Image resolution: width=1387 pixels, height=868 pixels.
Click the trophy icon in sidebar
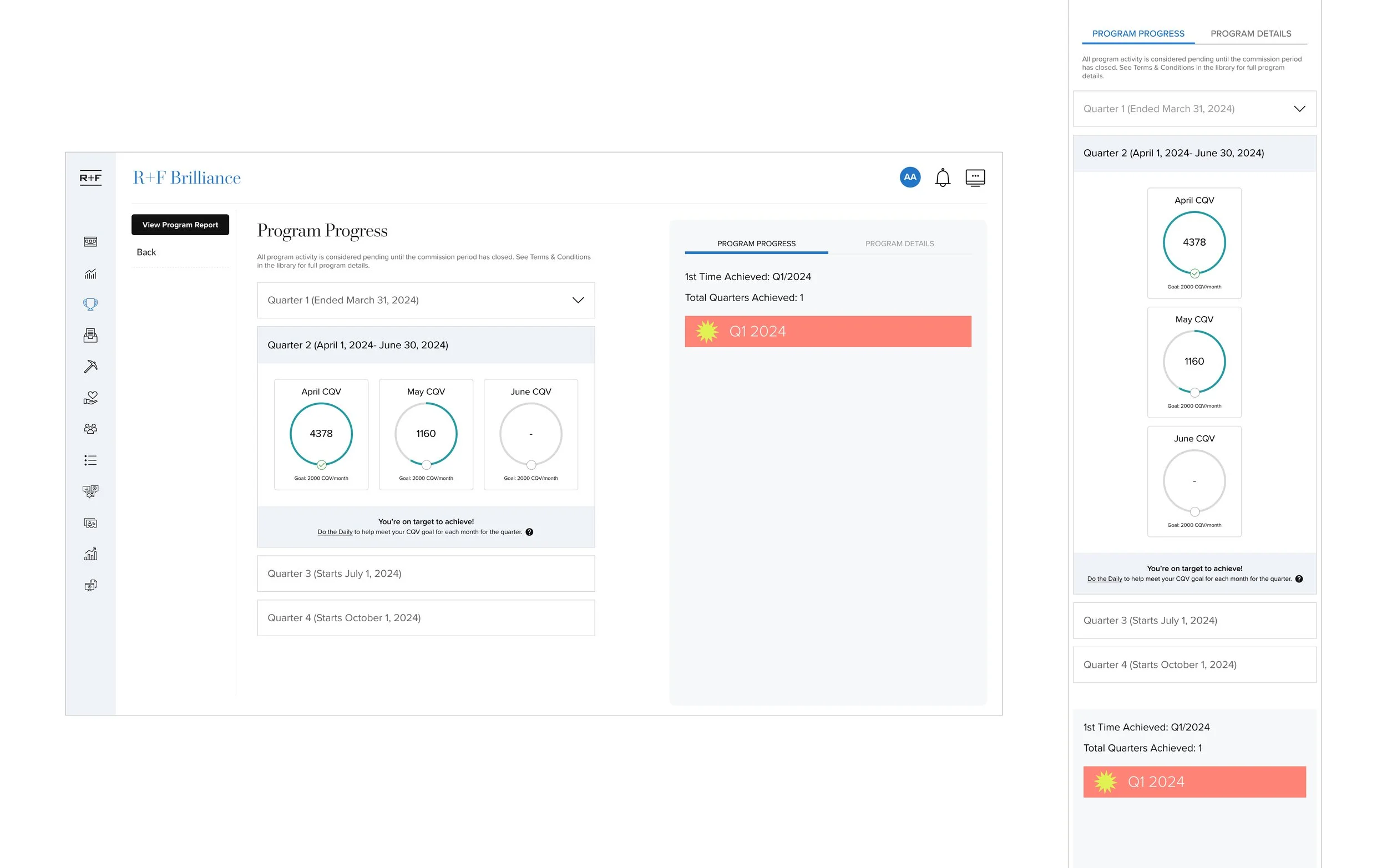point(90,304)
